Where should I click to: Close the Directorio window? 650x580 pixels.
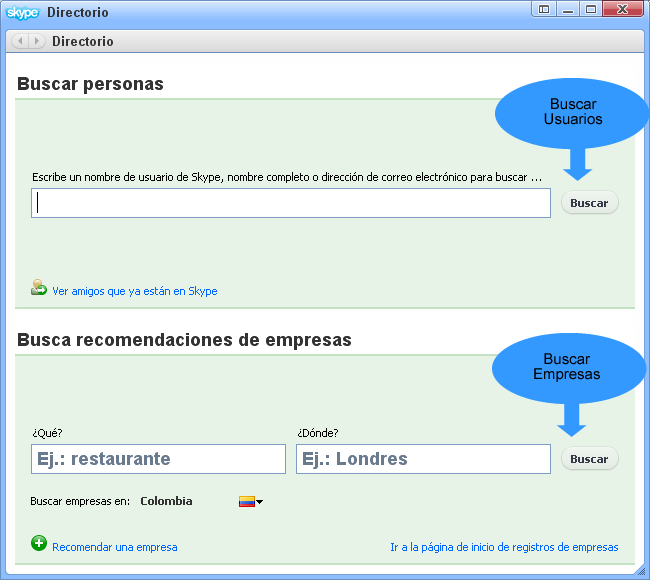coord(622,10)
